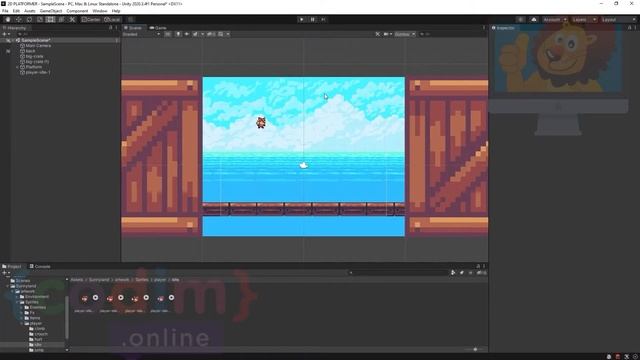This screenshot has height=360, width=640.
Task: Click the Pause button
Action: coord(313,20)
